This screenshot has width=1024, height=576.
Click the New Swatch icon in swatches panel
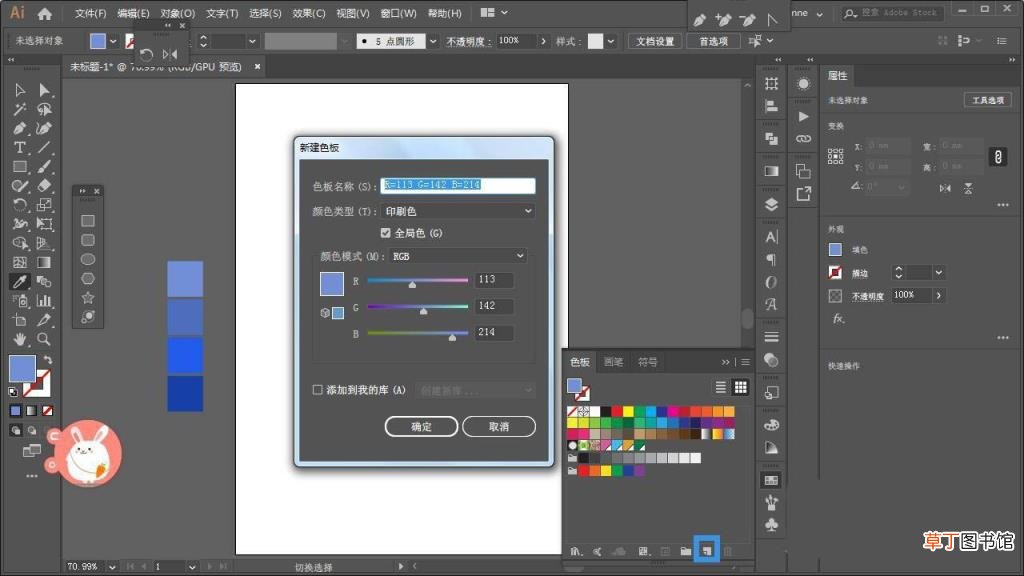[707, 551]
